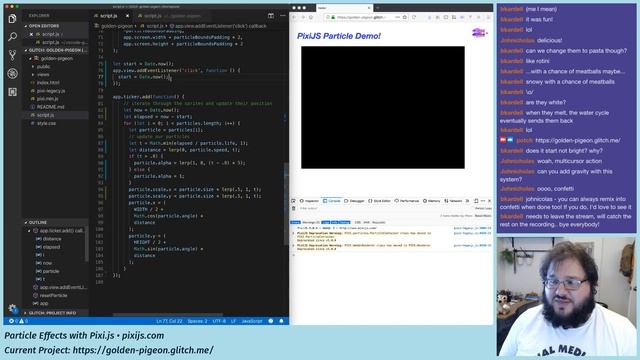Toggle the Persist Logs checkbox in console
Image resolution: width=640 pixels, height=360 pixels.
click(483, 208)
